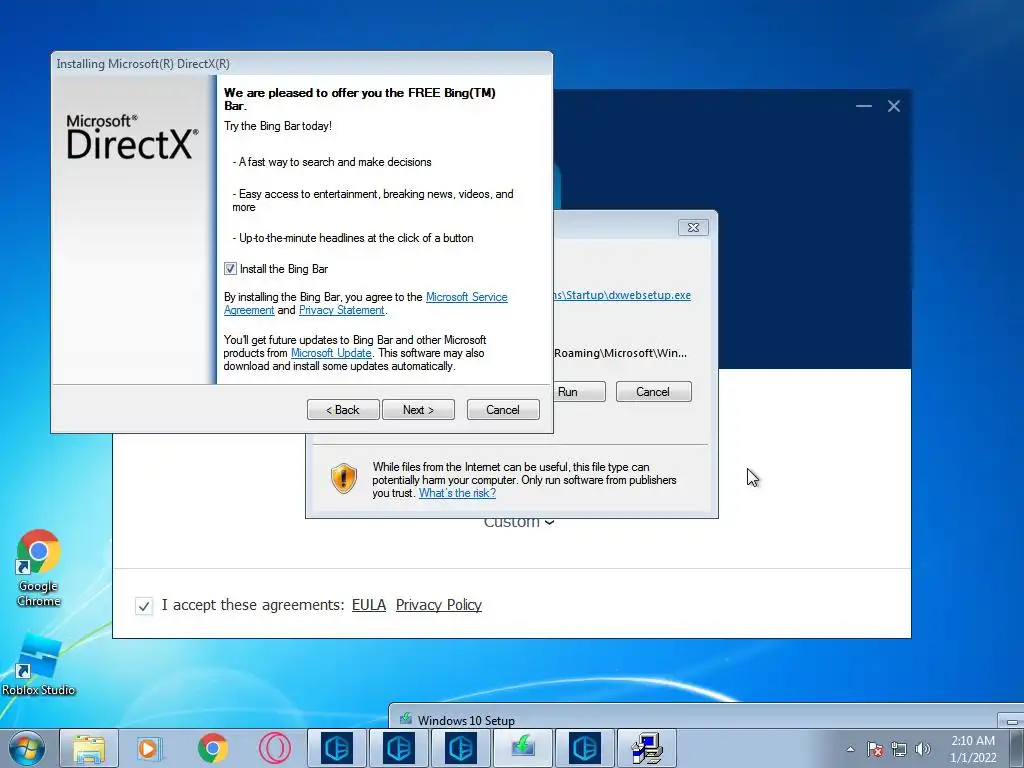Uncheck Install the Bing Bar checkbox

click(x=230, y=268)
